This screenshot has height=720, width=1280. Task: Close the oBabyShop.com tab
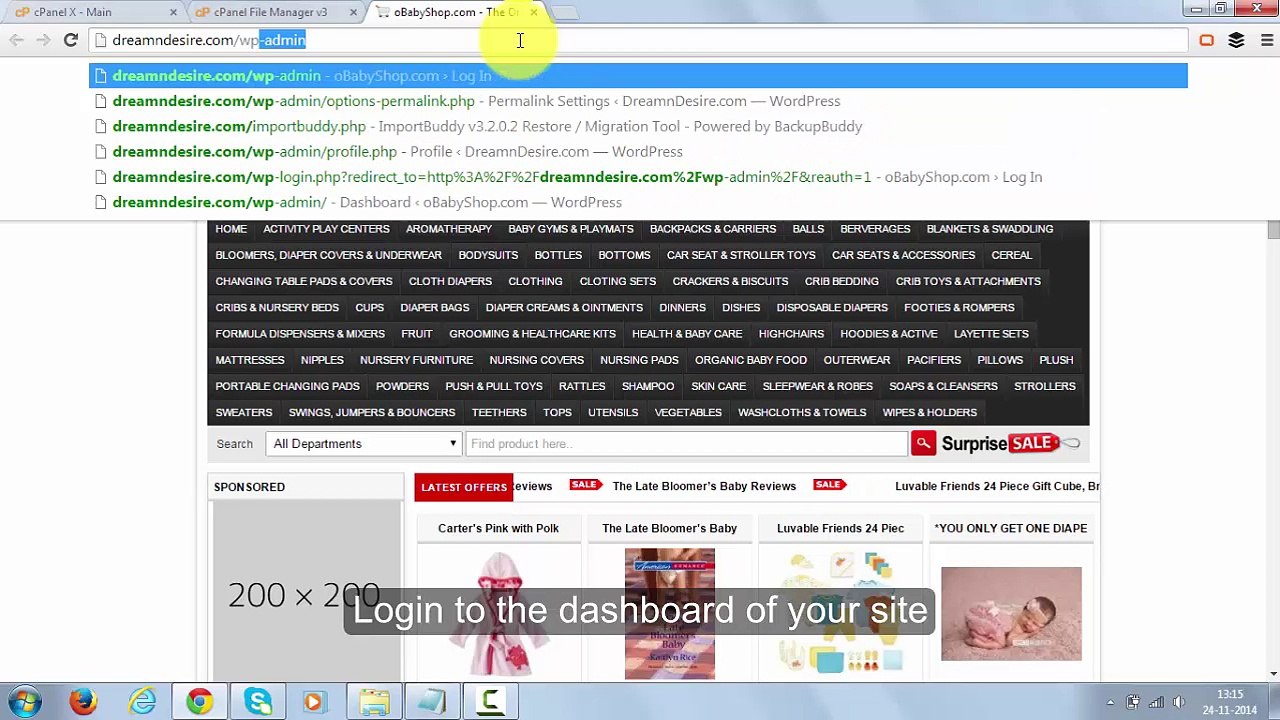tap(533, 12)
